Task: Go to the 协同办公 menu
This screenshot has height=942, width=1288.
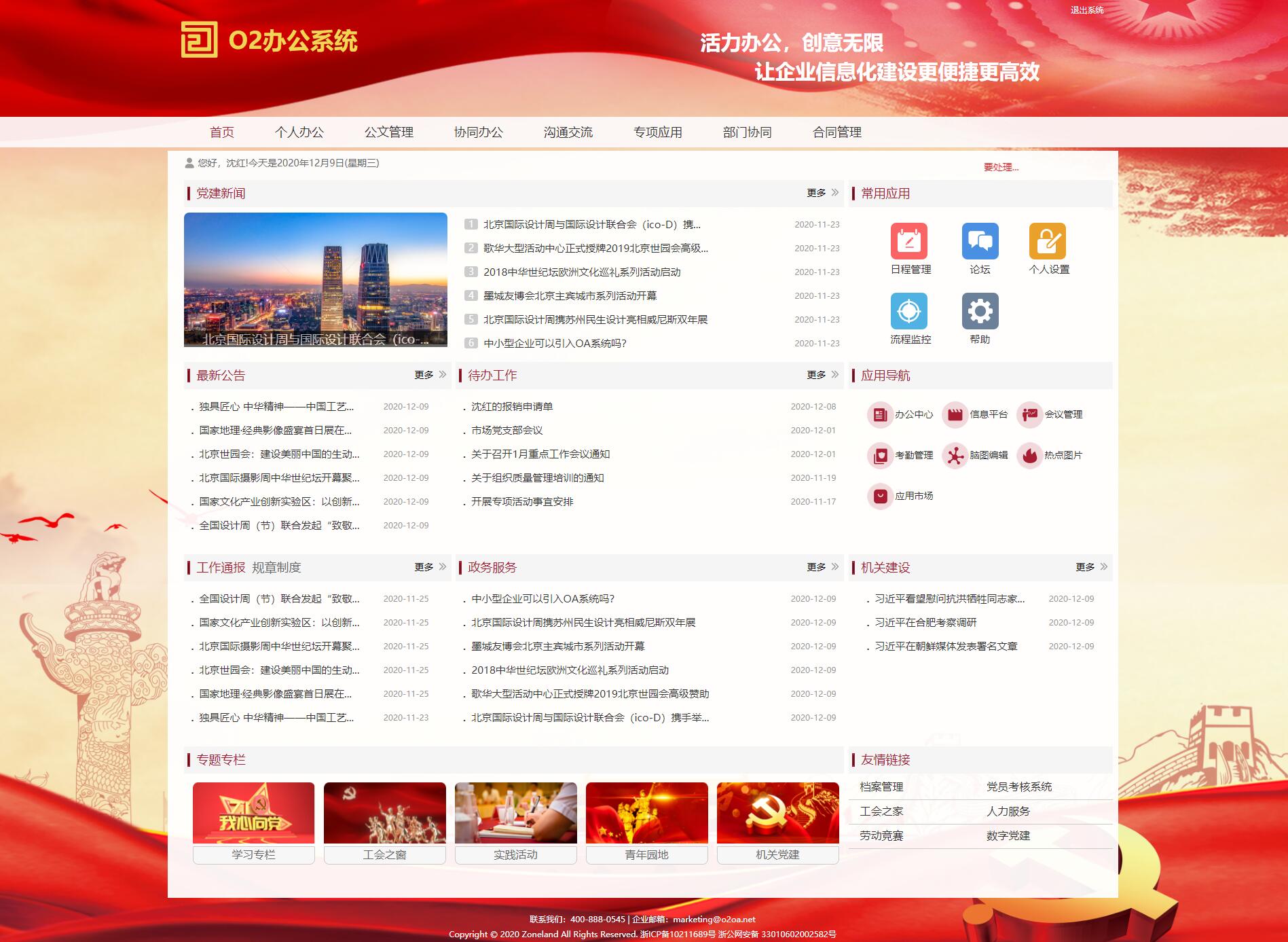Action: pyautogui.click(x=478, y=132)
